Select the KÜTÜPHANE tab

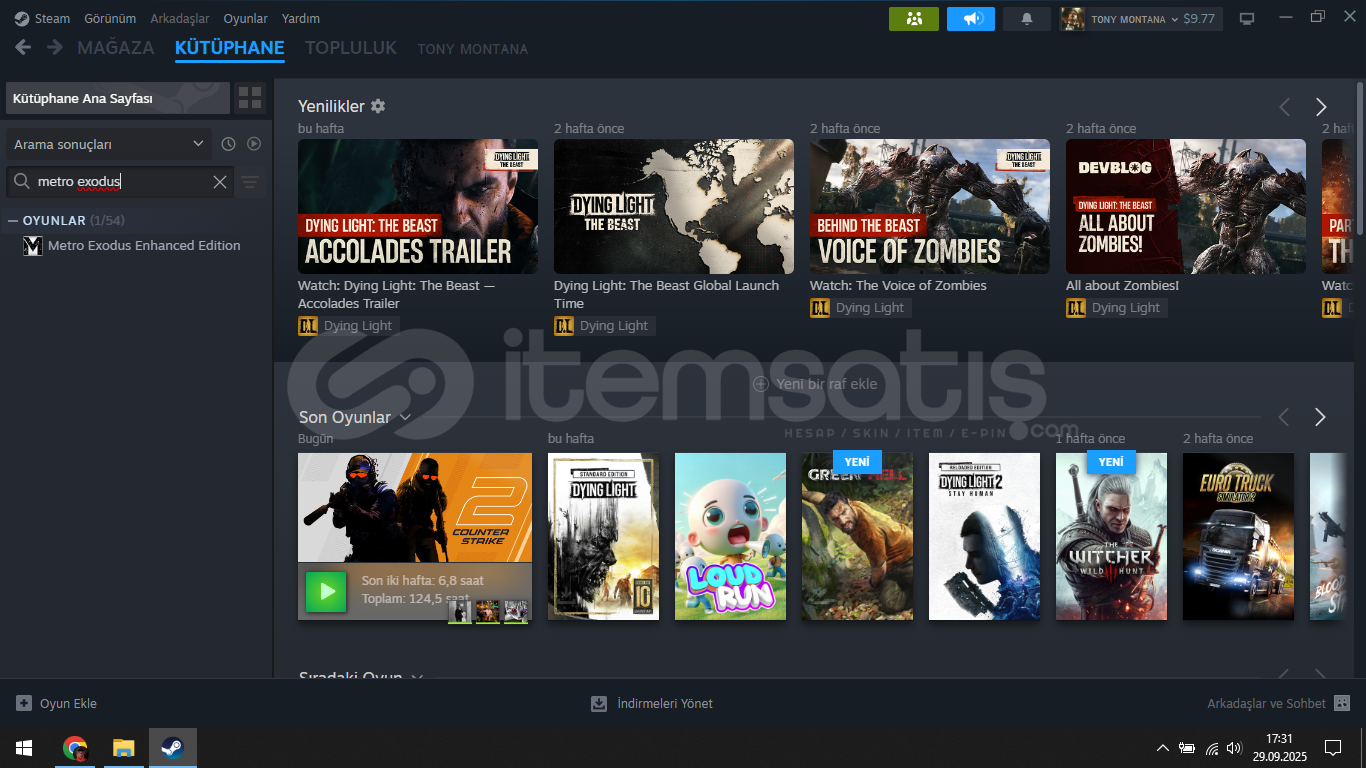coord(230,48)
